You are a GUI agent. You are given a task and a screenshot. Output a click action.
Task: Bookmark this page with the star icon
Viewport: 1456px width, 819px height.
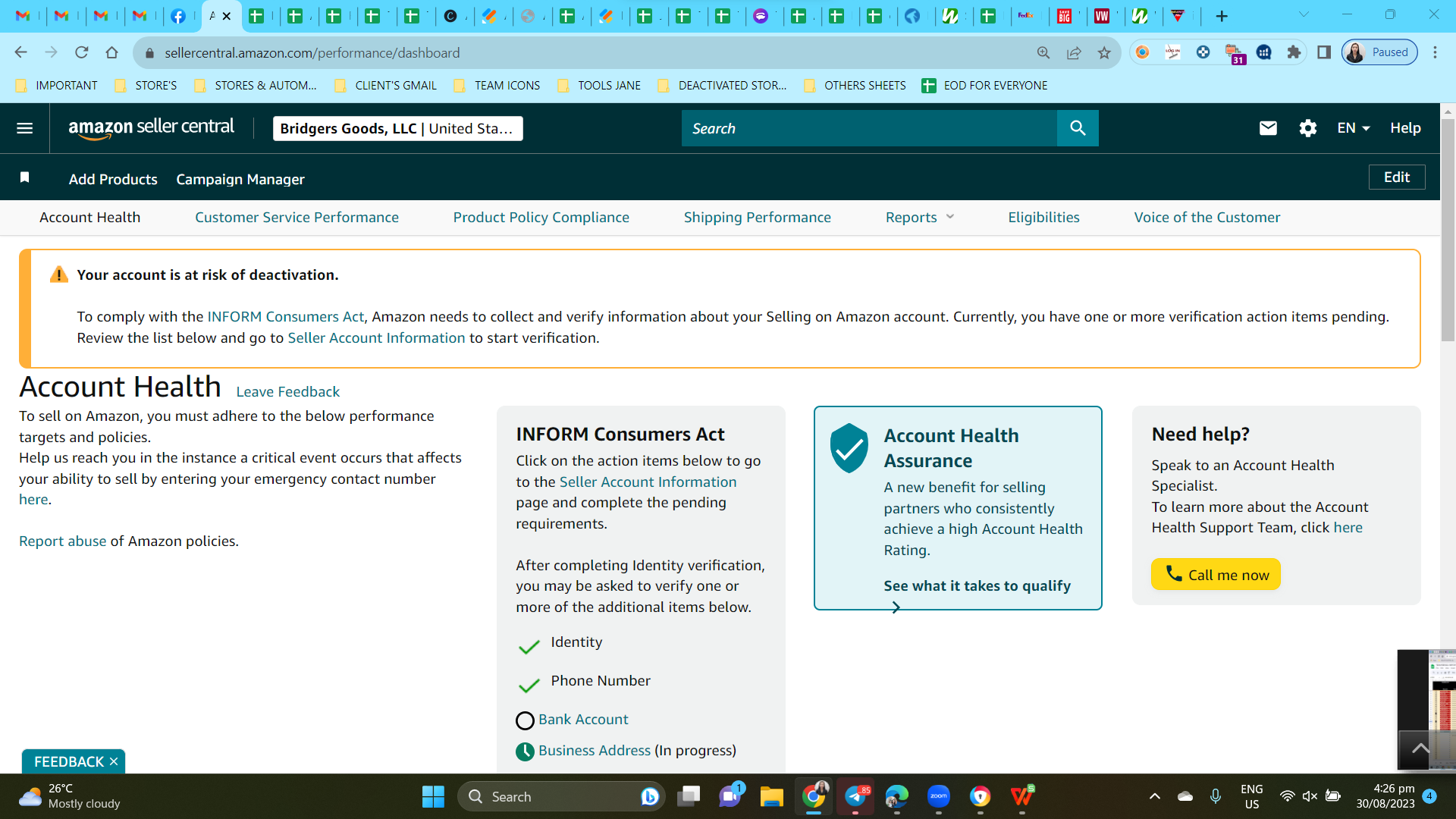(x=1104, y=52)
